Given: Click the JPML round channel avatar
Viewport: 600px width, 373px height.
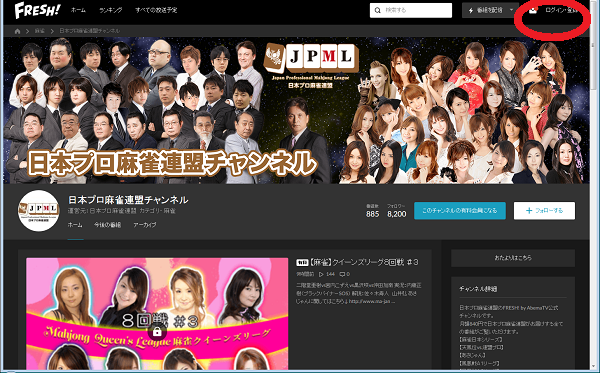Looking at the screenshot, I should point(38,211).
